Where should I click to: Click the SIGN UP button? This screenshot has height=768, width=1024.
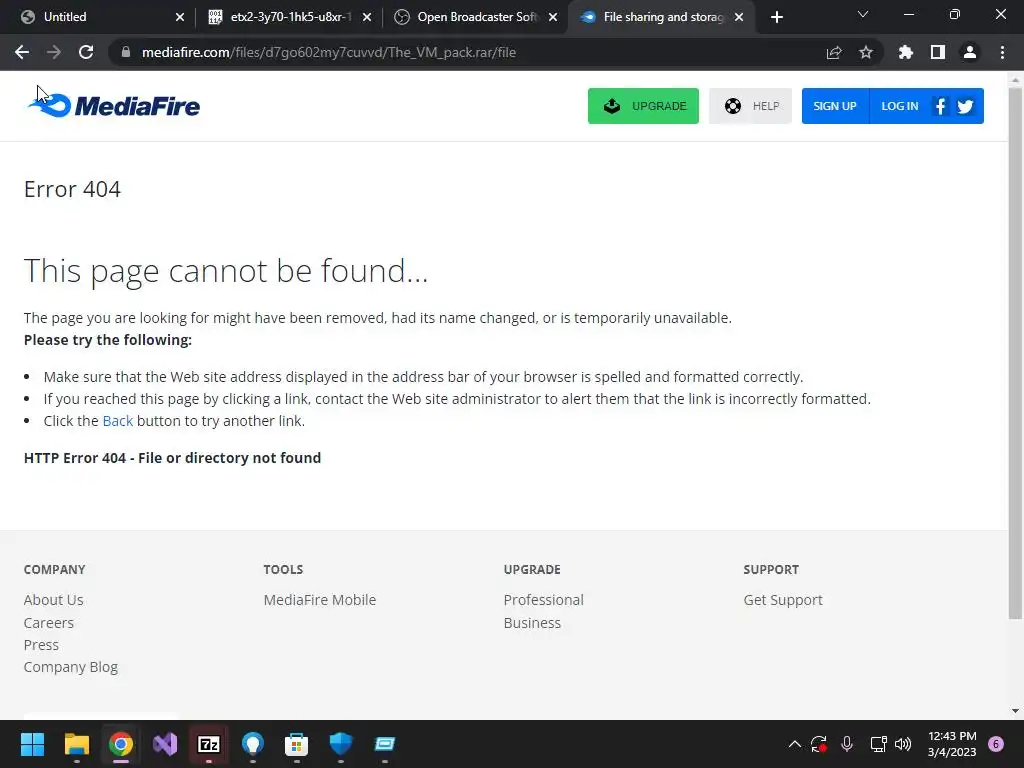[x=835, y=106]
